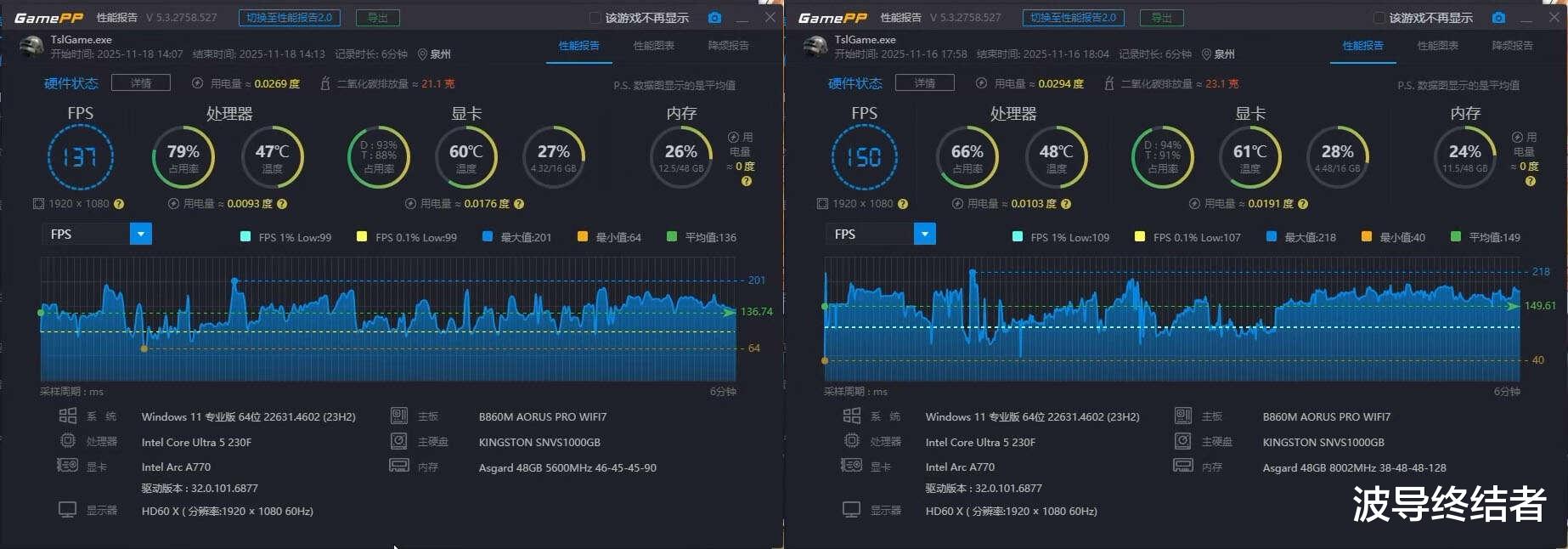Click the memory 内存 icon in right window's spec list
Viewport: 1568px width, 549px height.
(x=1183, y=466)
